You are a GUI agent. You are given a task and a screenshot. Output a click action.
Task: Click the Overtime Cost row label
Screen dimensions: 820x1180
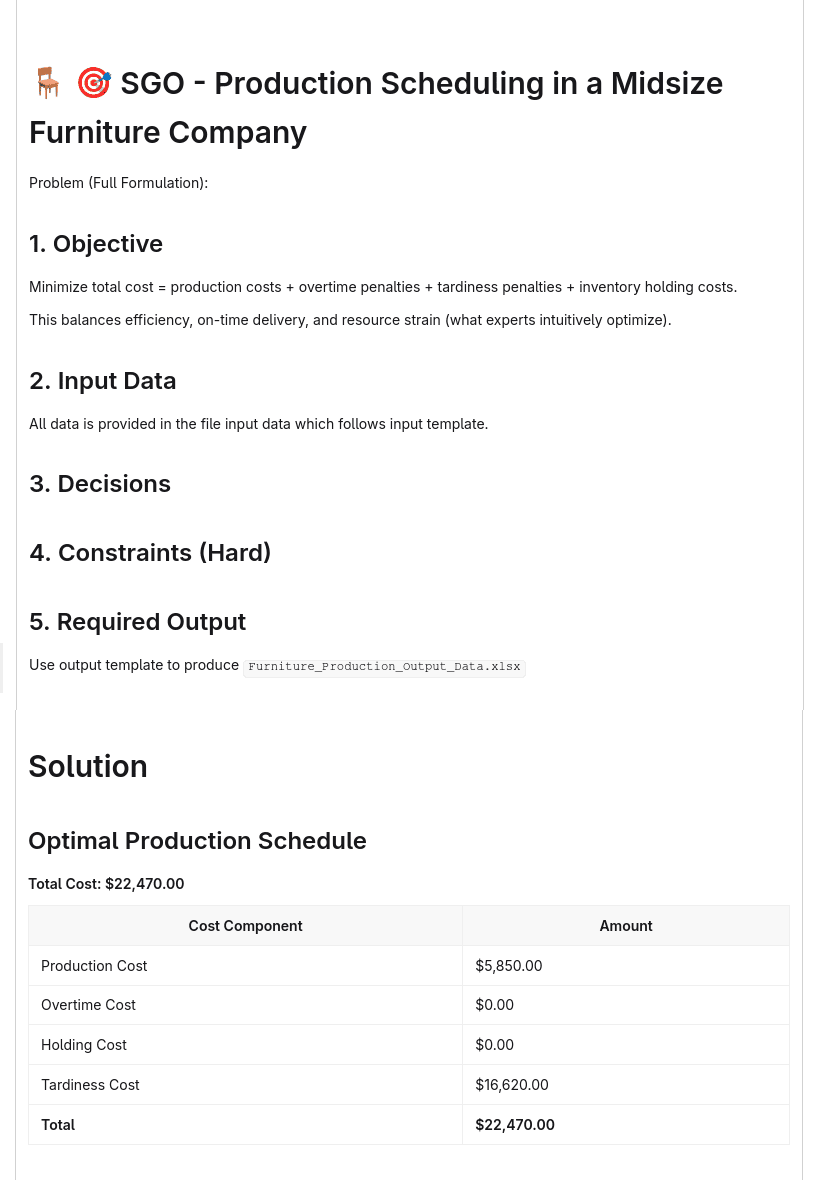[88, 1005]
